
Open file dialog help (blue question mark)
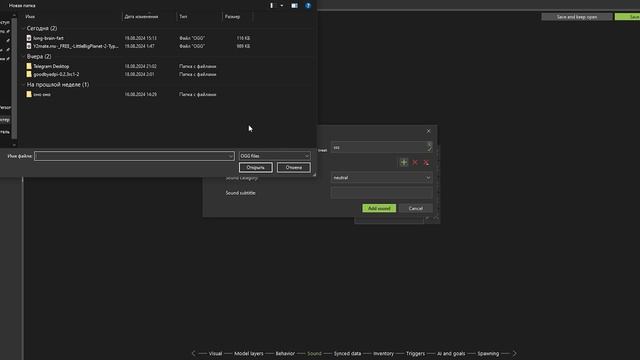click(308, 6)
